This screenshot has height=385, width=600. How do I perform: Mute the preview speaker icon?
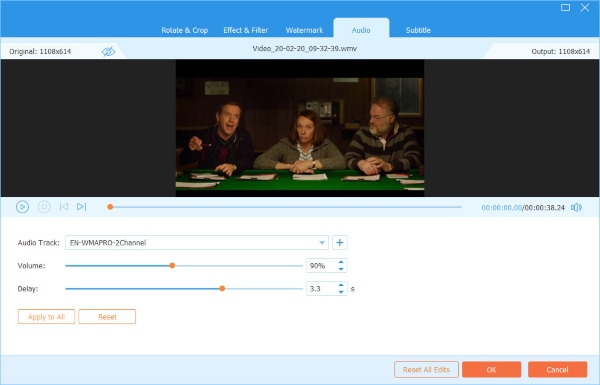[x=576, y=207]
